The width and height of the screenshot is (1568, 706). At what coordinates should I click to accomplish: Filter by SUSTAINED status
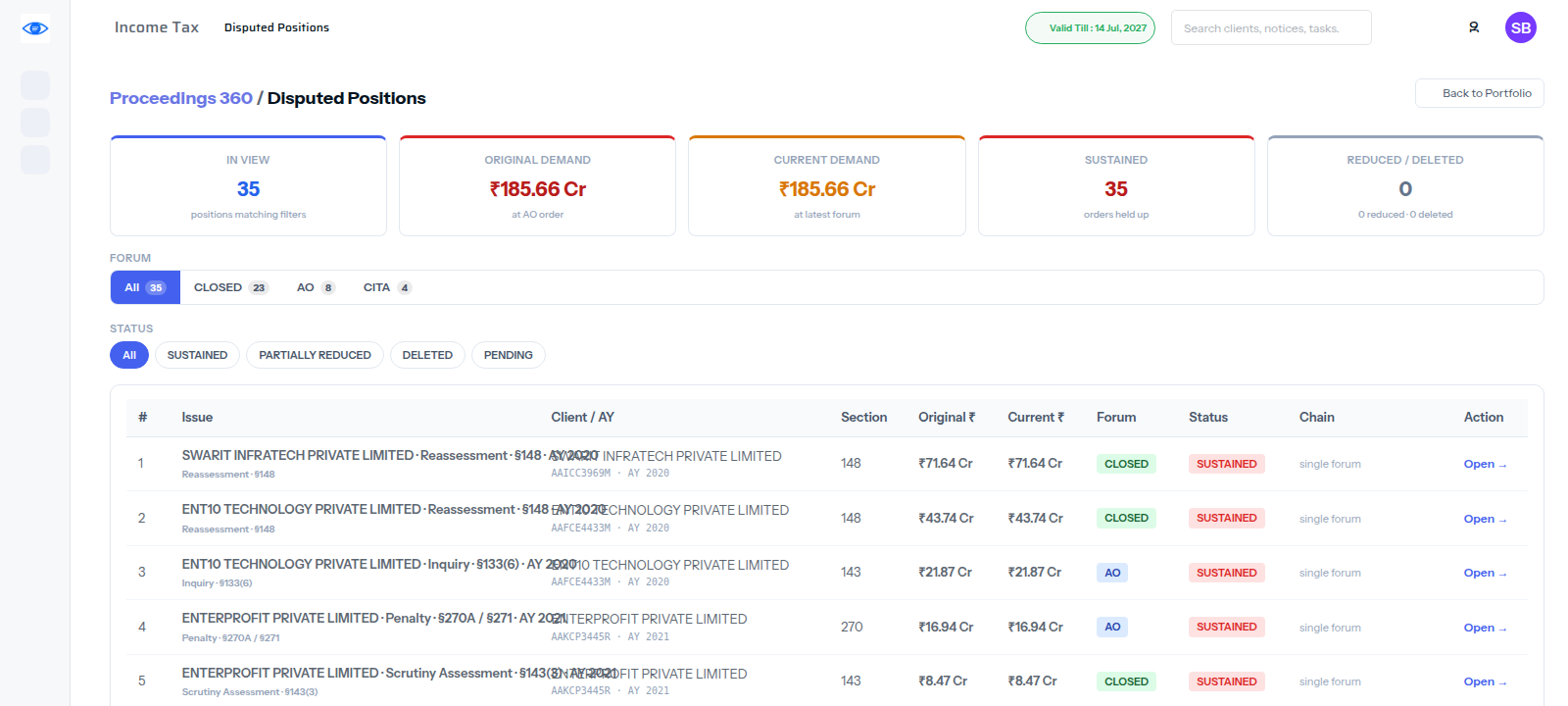tap(197, 355)
